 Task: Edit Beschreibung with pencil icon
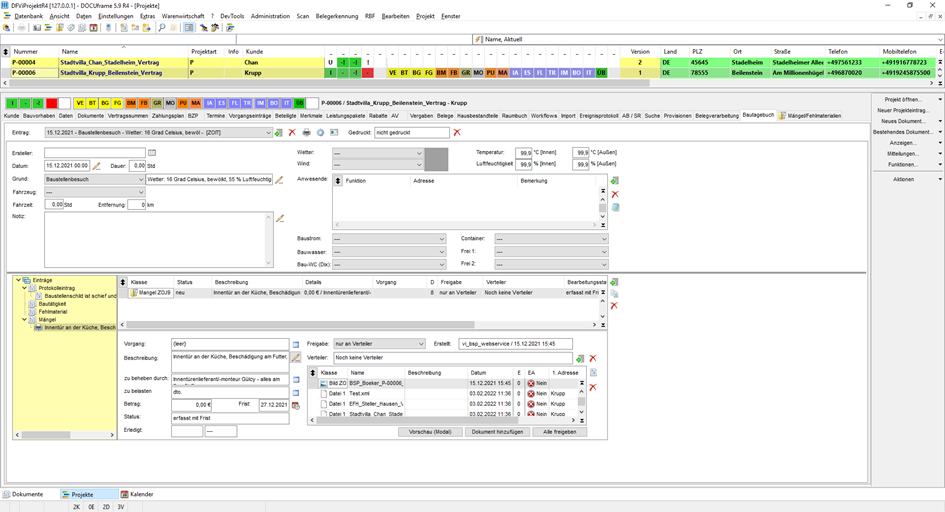296,357
